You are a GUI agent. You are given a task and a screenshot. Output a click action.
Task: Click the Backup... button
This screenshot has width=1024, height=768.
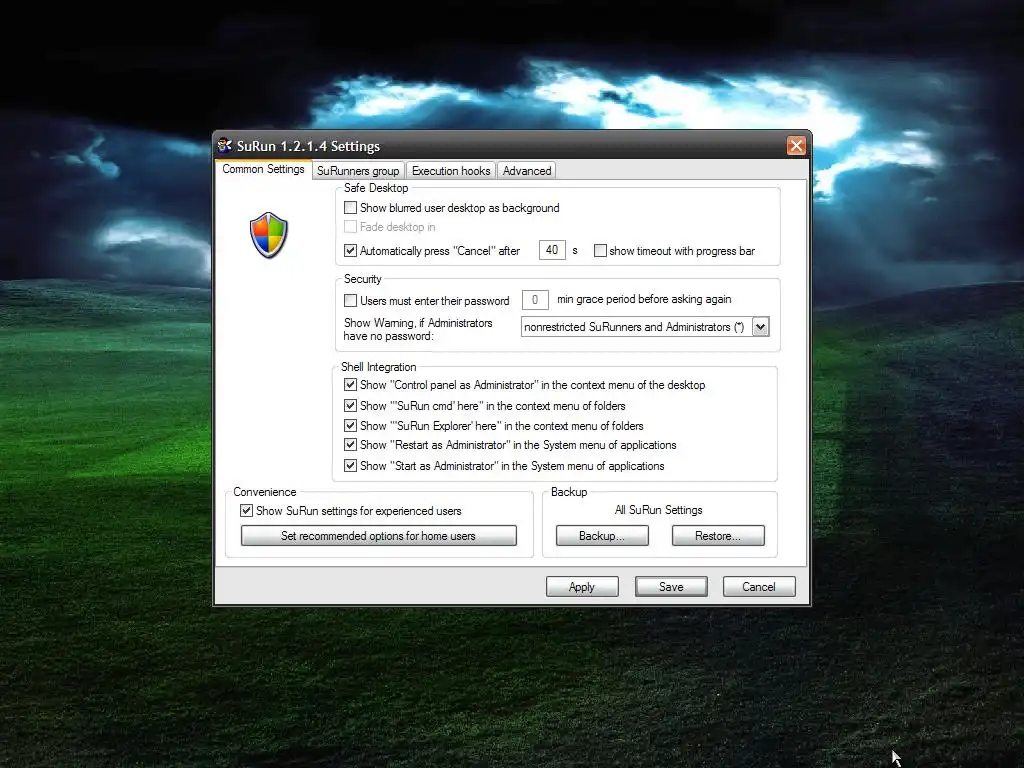[602, 536]
